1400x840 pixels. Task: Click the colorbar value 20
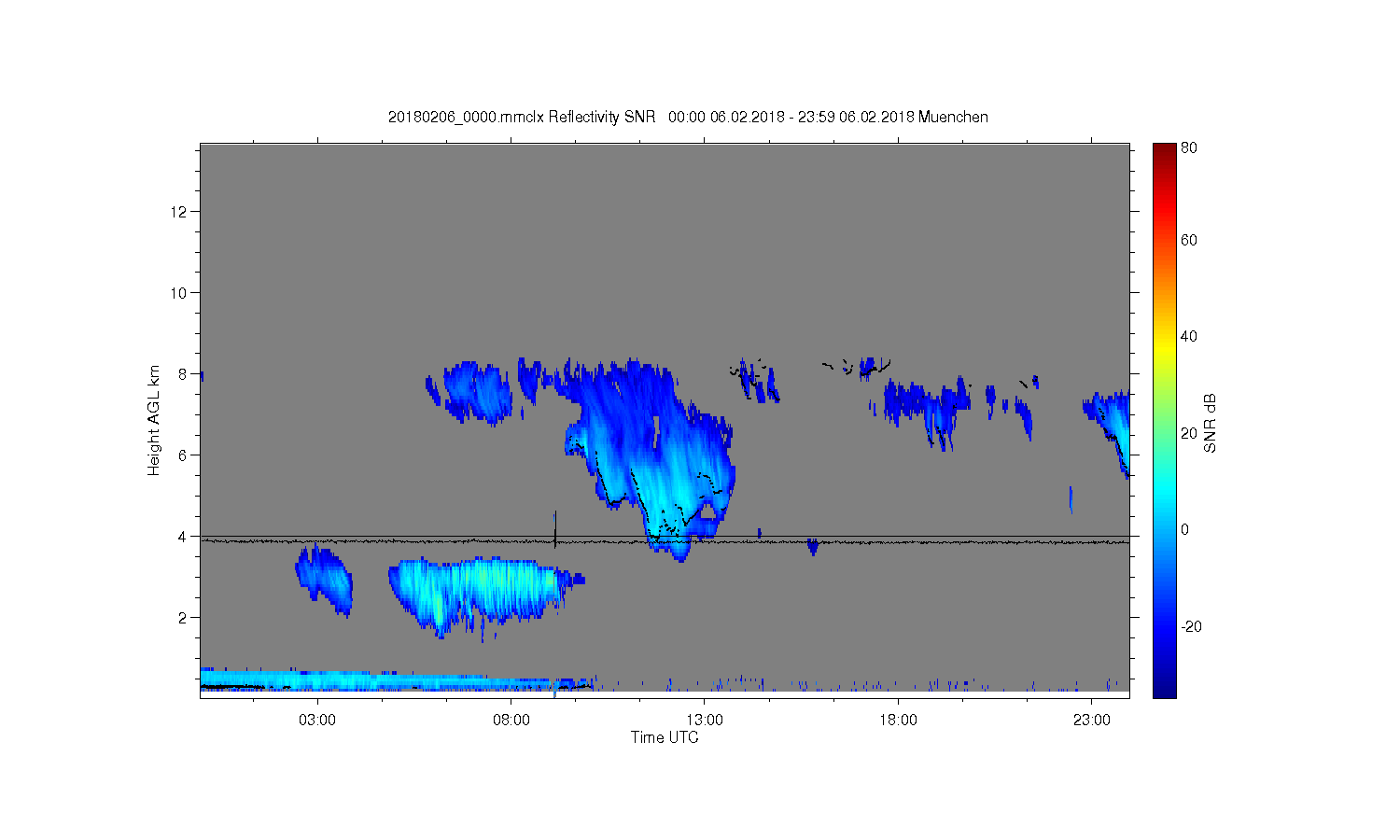[1189, 433]
